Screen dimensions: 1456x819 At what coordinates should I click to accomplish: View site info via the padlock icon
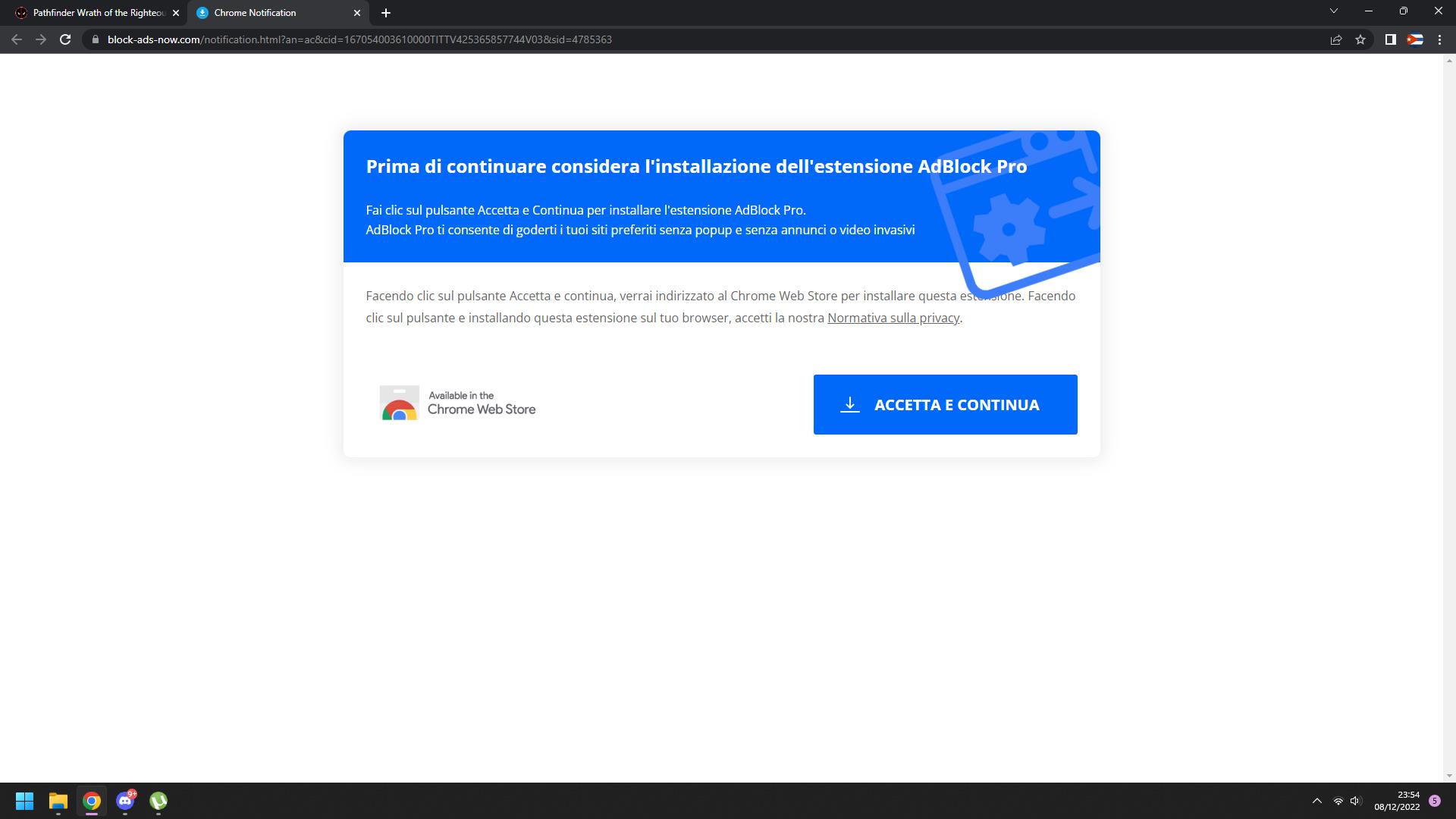pos(95,39)
